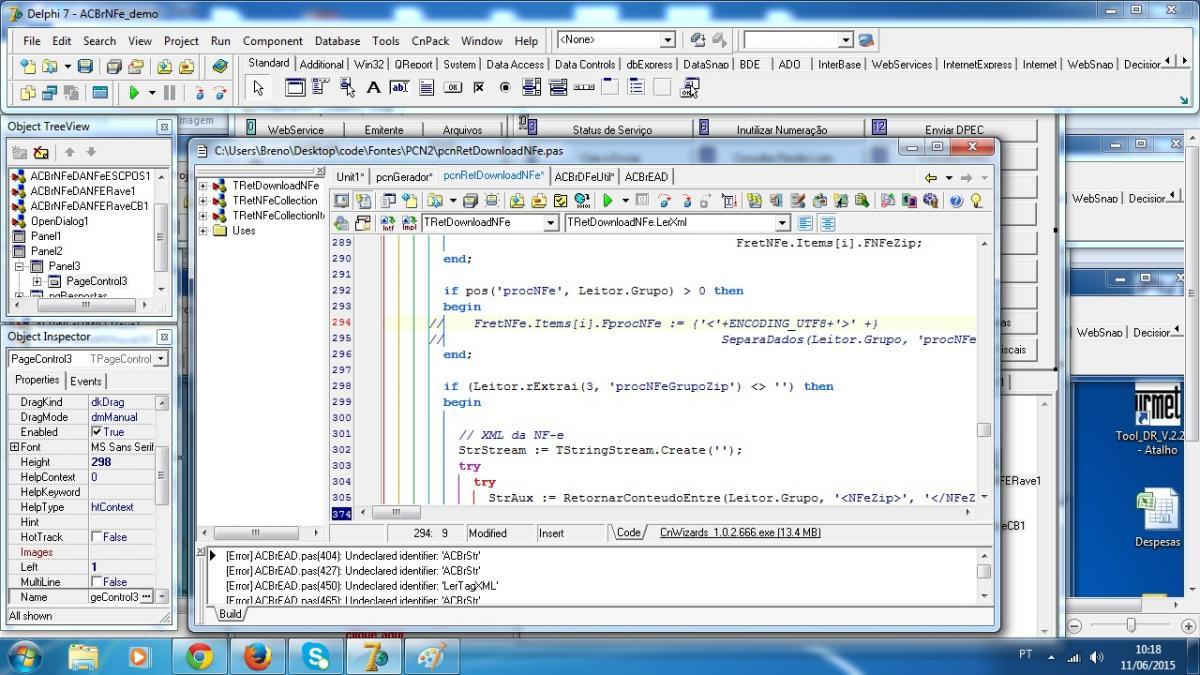
Task: Select the arrow pointer in component palette
Action: pos(258,88)
